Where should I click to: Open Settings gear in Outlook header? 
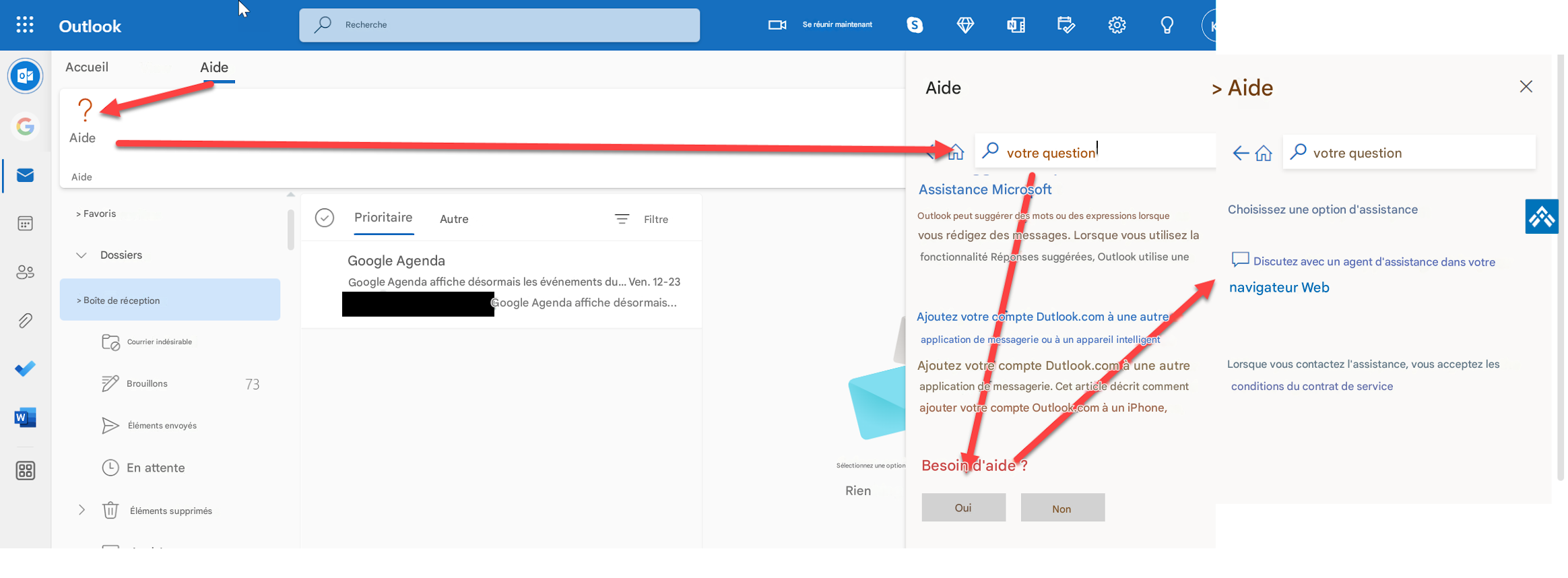click(x=1117, y=25)
